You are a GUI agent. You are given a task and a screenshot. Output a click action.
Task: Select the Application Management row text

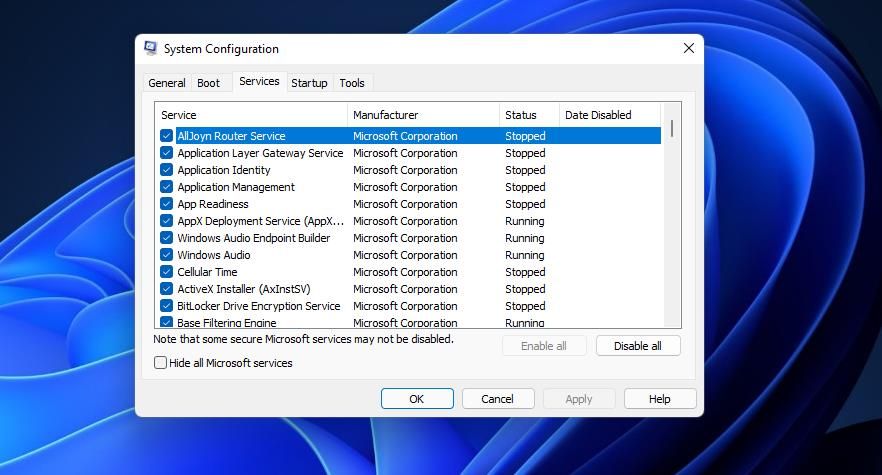click(236, 187)
